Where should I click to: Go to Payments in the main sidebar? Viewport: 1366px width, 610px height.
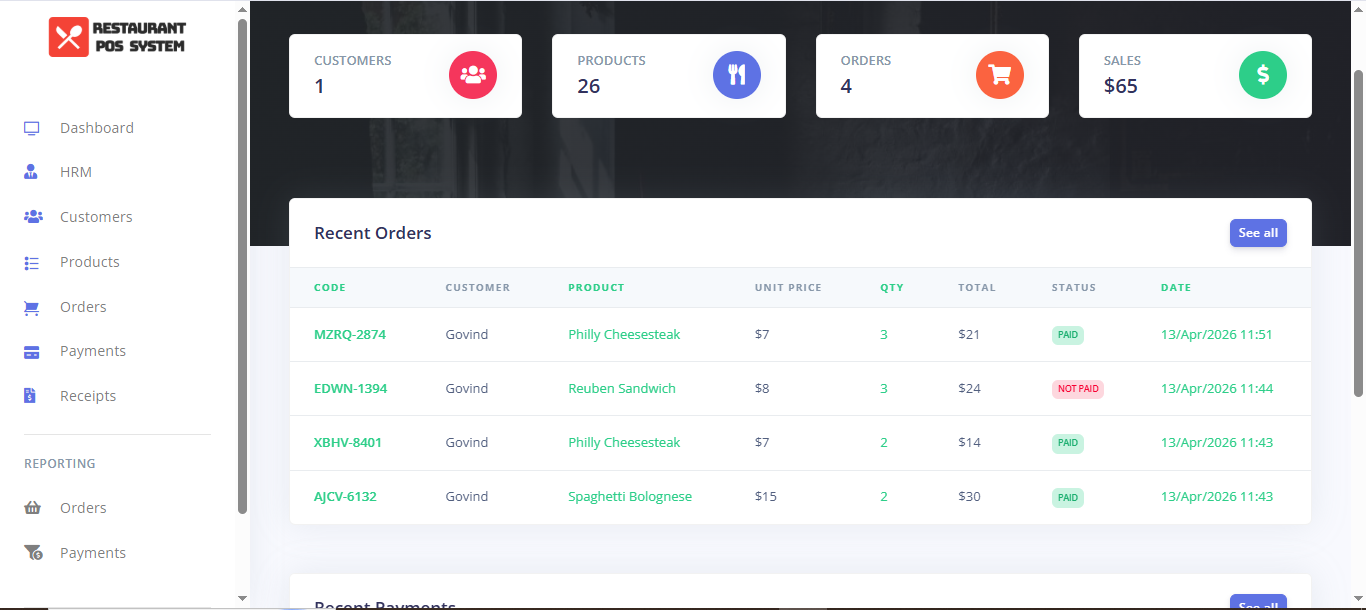click(x=93, y=351)
